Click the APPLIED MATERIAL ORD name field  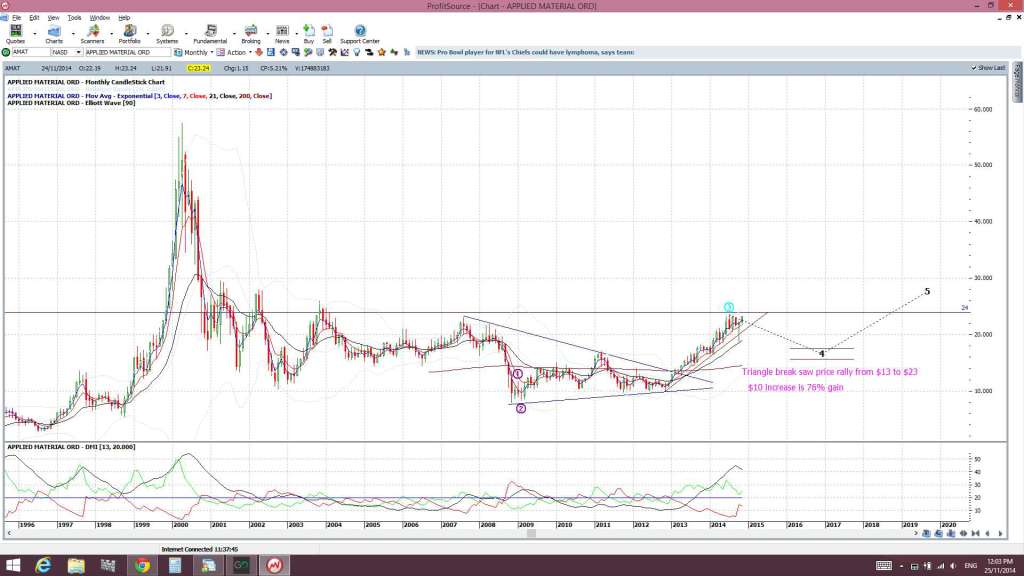pos(128,52)
